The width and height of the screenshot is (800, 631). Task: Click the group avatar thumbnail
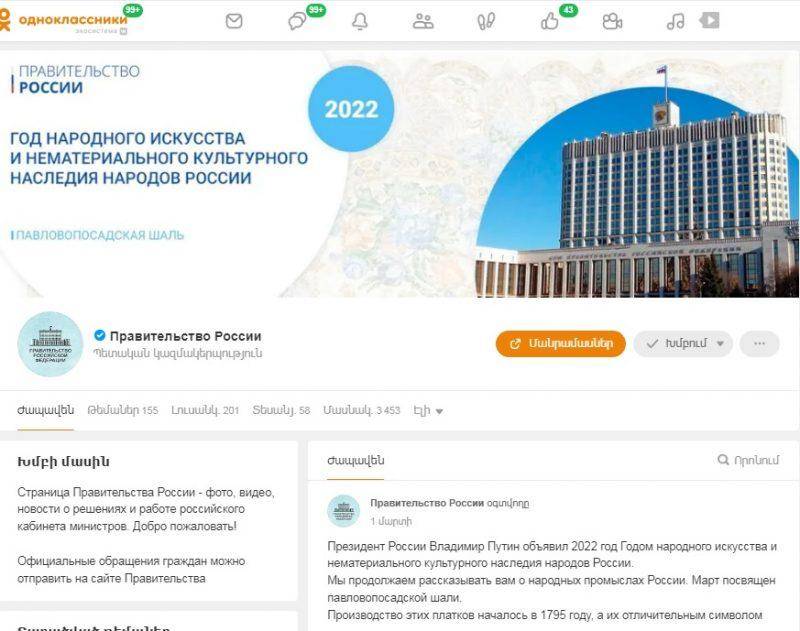tap(50, 344)
